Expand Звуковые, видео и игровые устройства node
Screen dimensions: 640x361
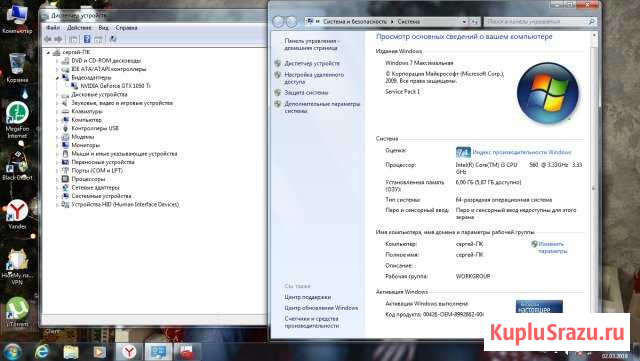[57, 103]
